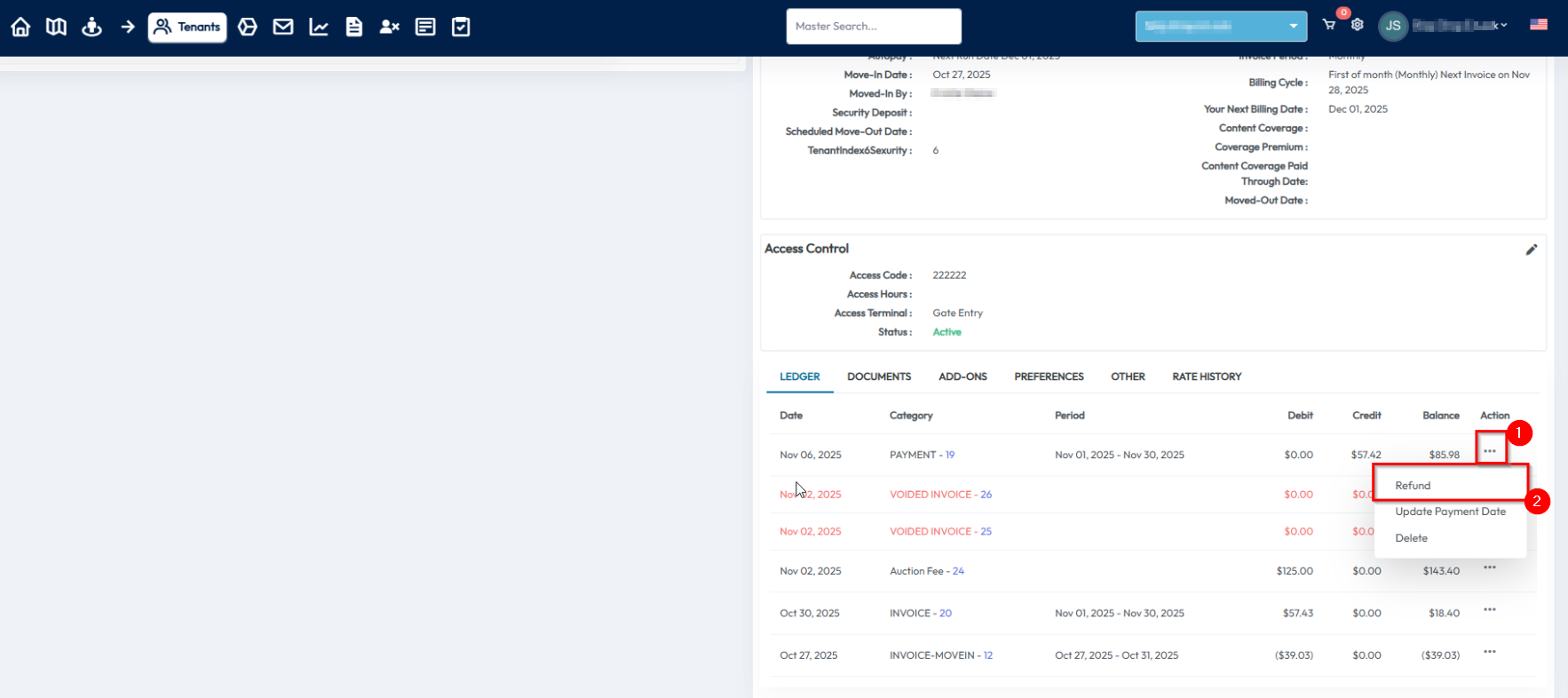Expand the blue facility selector dropdown
The image size is (1568, 698).
(1221, 26)
